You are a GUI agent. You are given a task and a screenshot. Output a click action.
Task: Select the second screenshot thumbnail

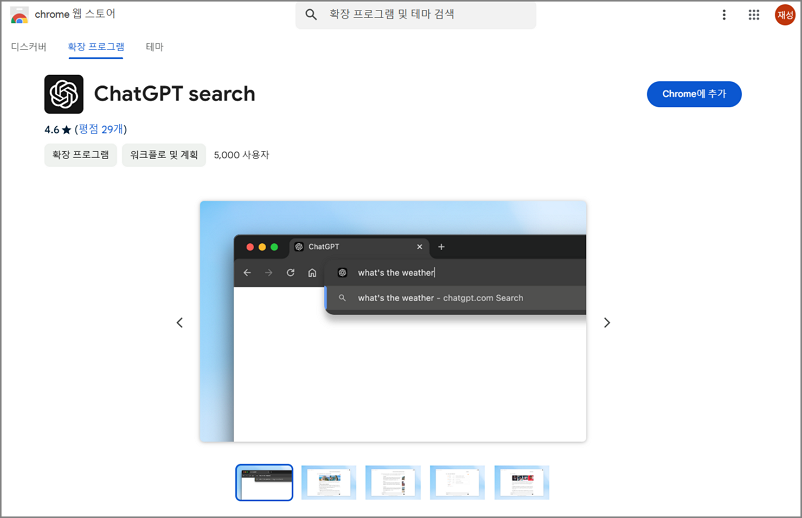click(328, 482)
